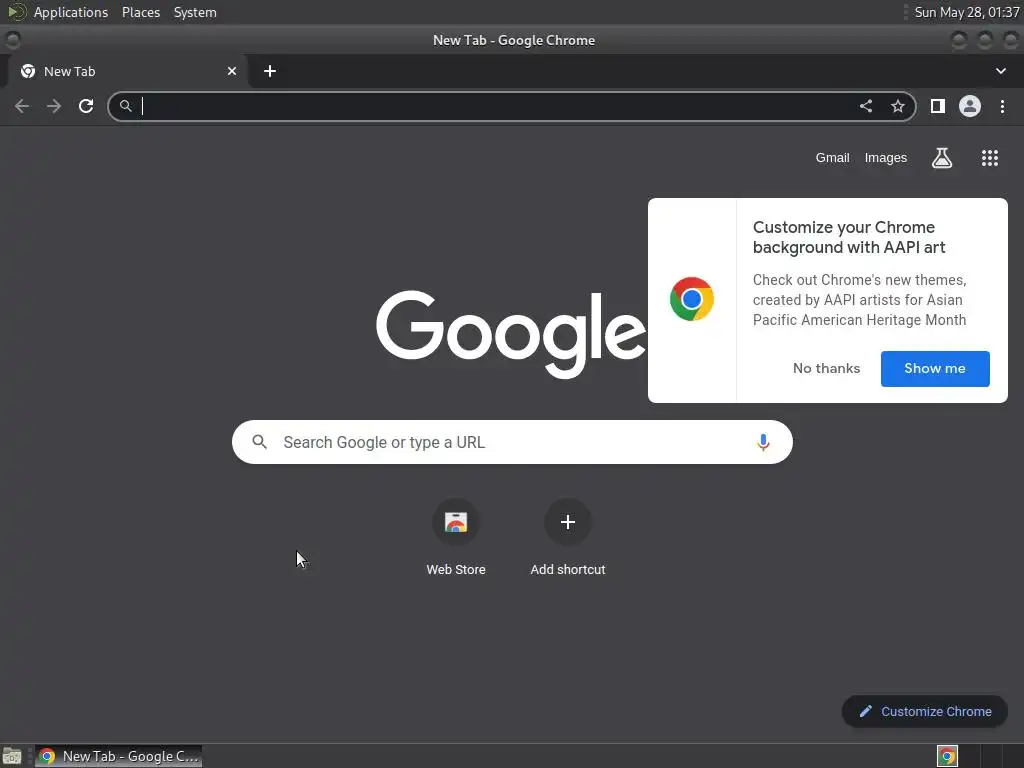
Task: Click the Search Google or type a URL box
Action: [x=512, y=442]
